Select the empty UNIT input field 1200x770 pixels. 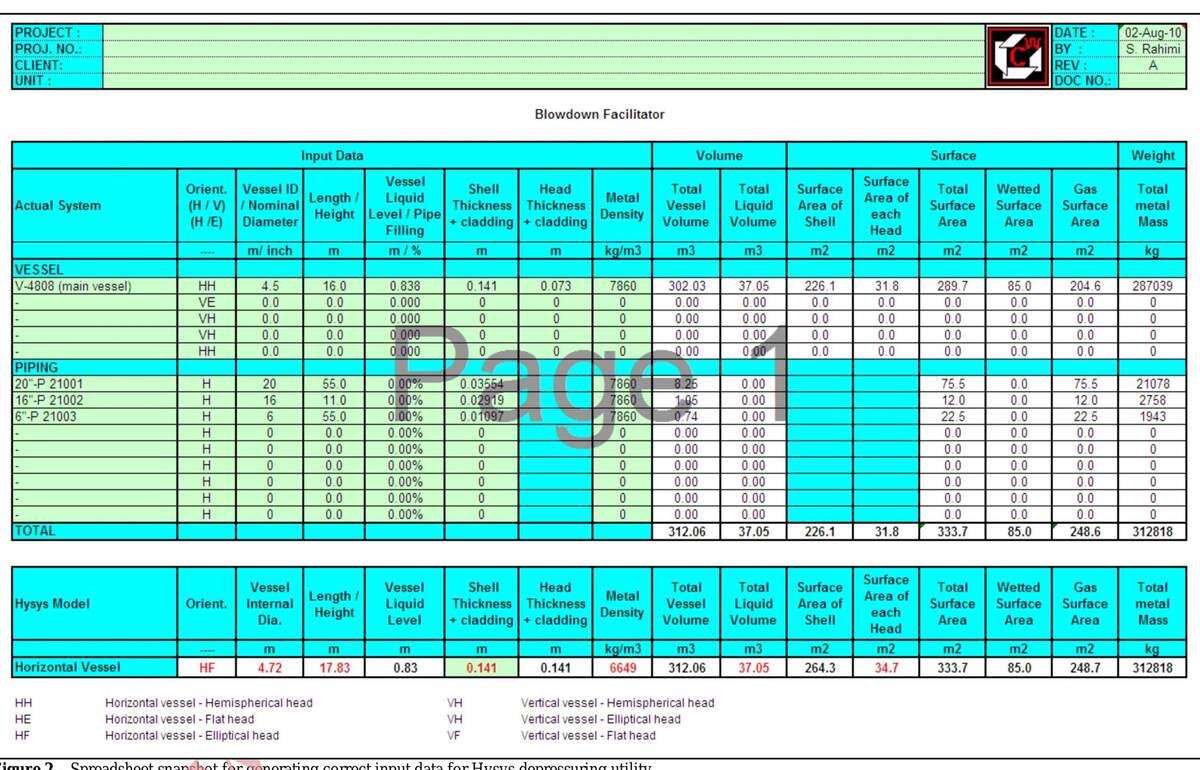[543, 80]
